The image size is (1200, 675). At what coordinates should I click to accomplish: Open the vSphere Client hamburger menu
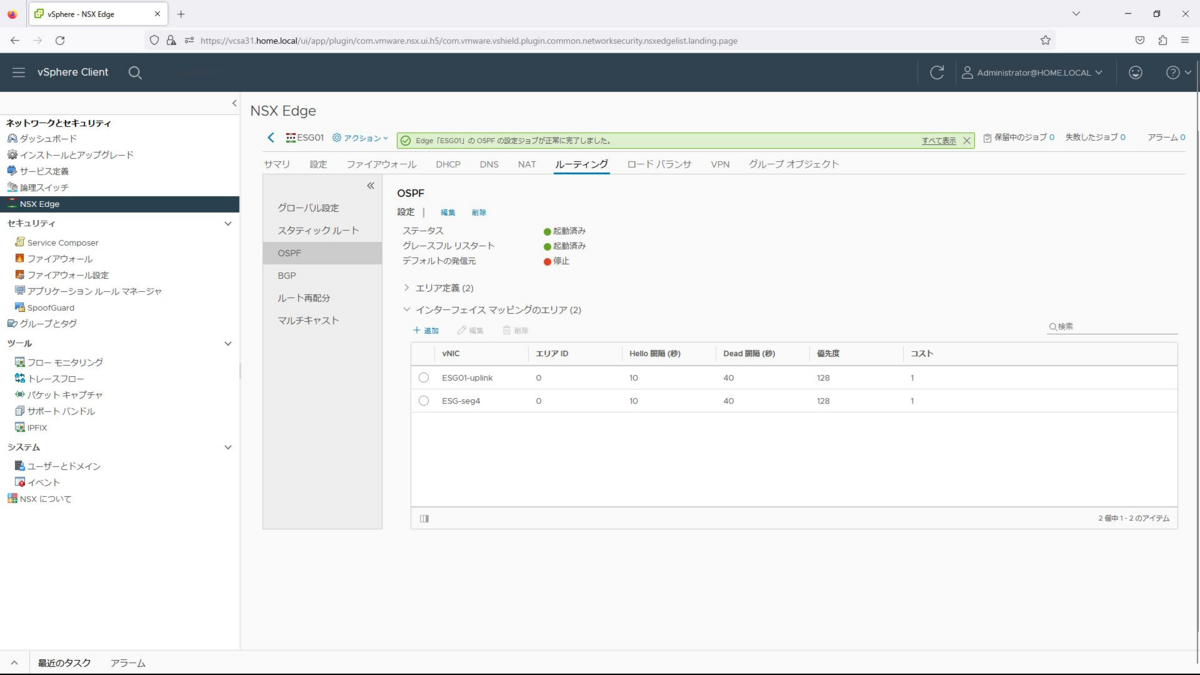point(18,72)
